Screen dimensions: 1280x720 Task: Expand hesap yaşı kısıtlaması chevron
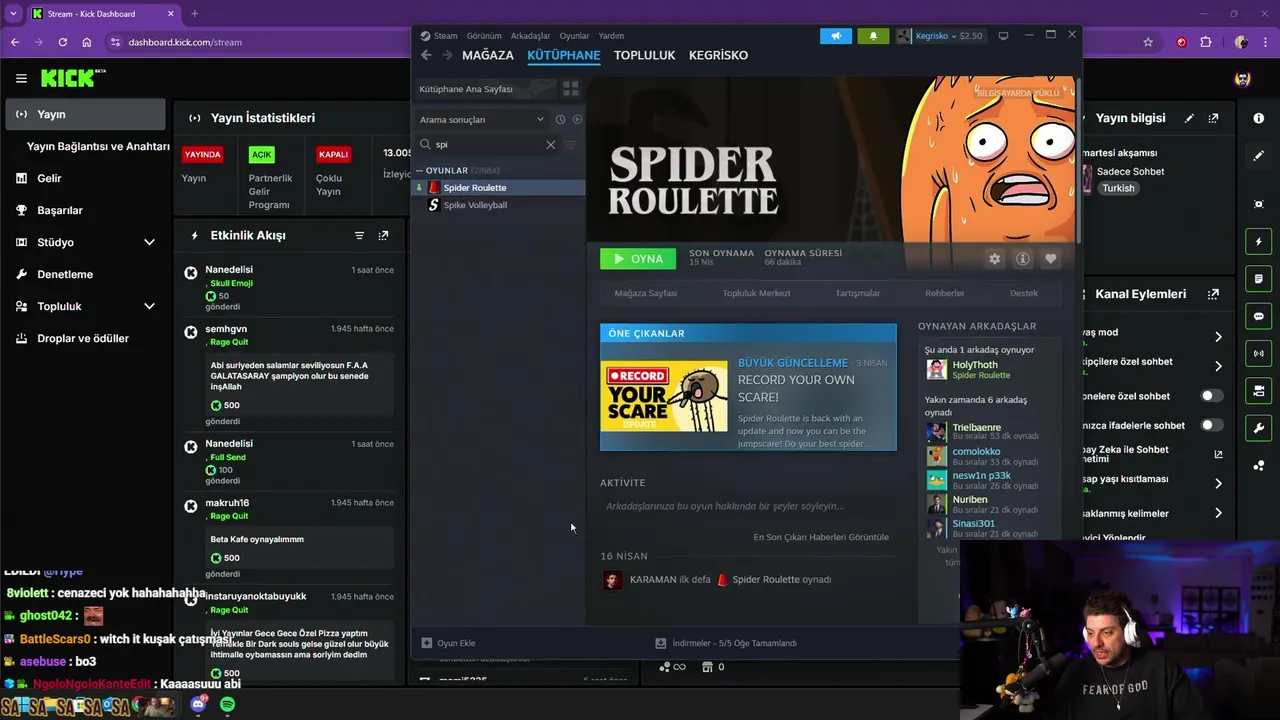(x=1218, y=483)
